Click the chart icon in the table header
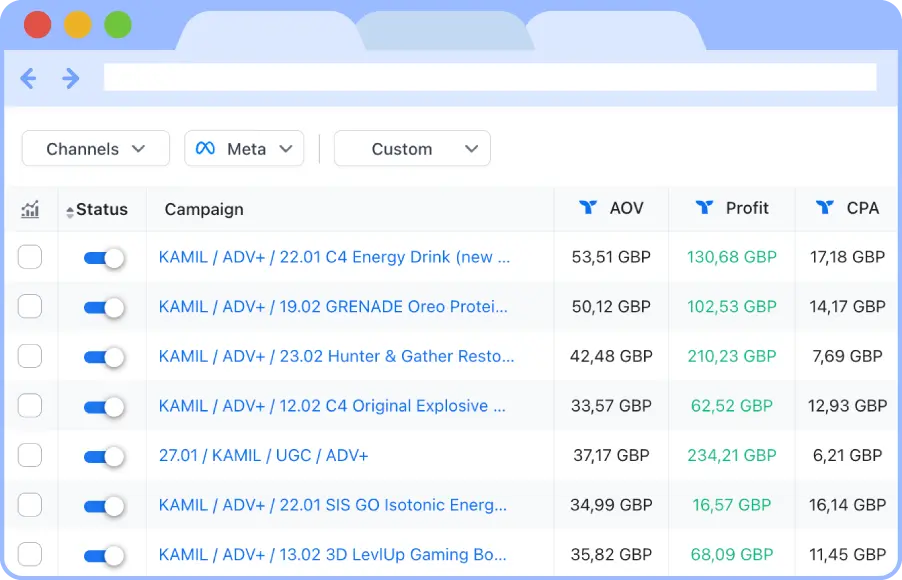 coord(30,209)
